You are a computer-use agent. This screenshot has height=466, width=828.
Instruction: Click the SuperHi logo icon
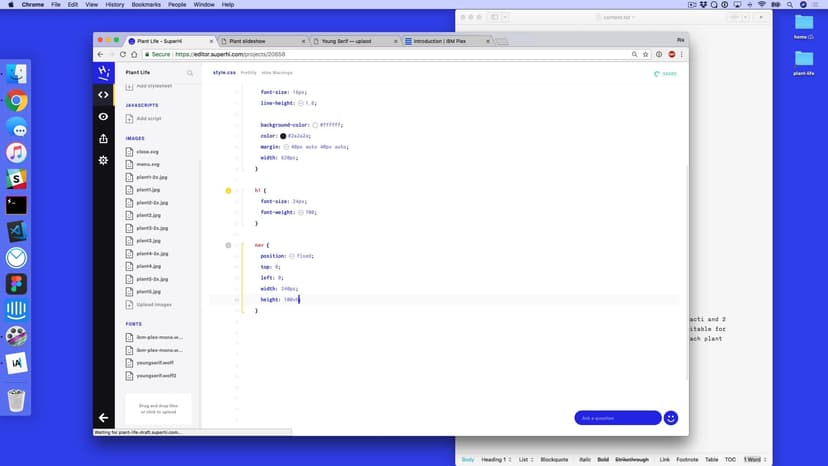tap(103, 72)
